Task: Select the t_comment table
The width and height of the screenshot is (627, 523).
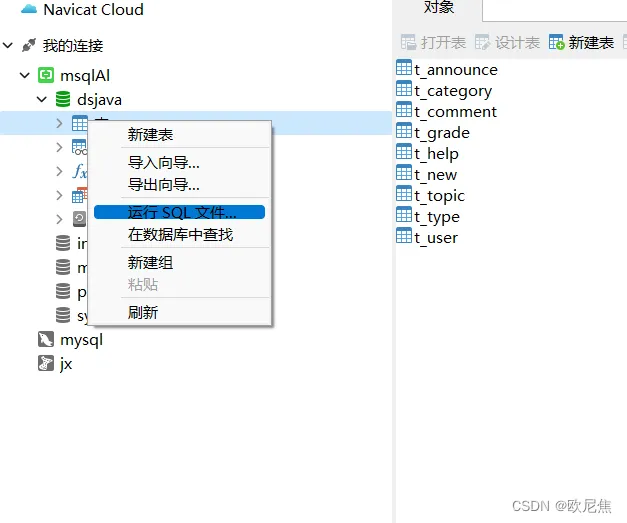Action: click(x=455, y=112)
